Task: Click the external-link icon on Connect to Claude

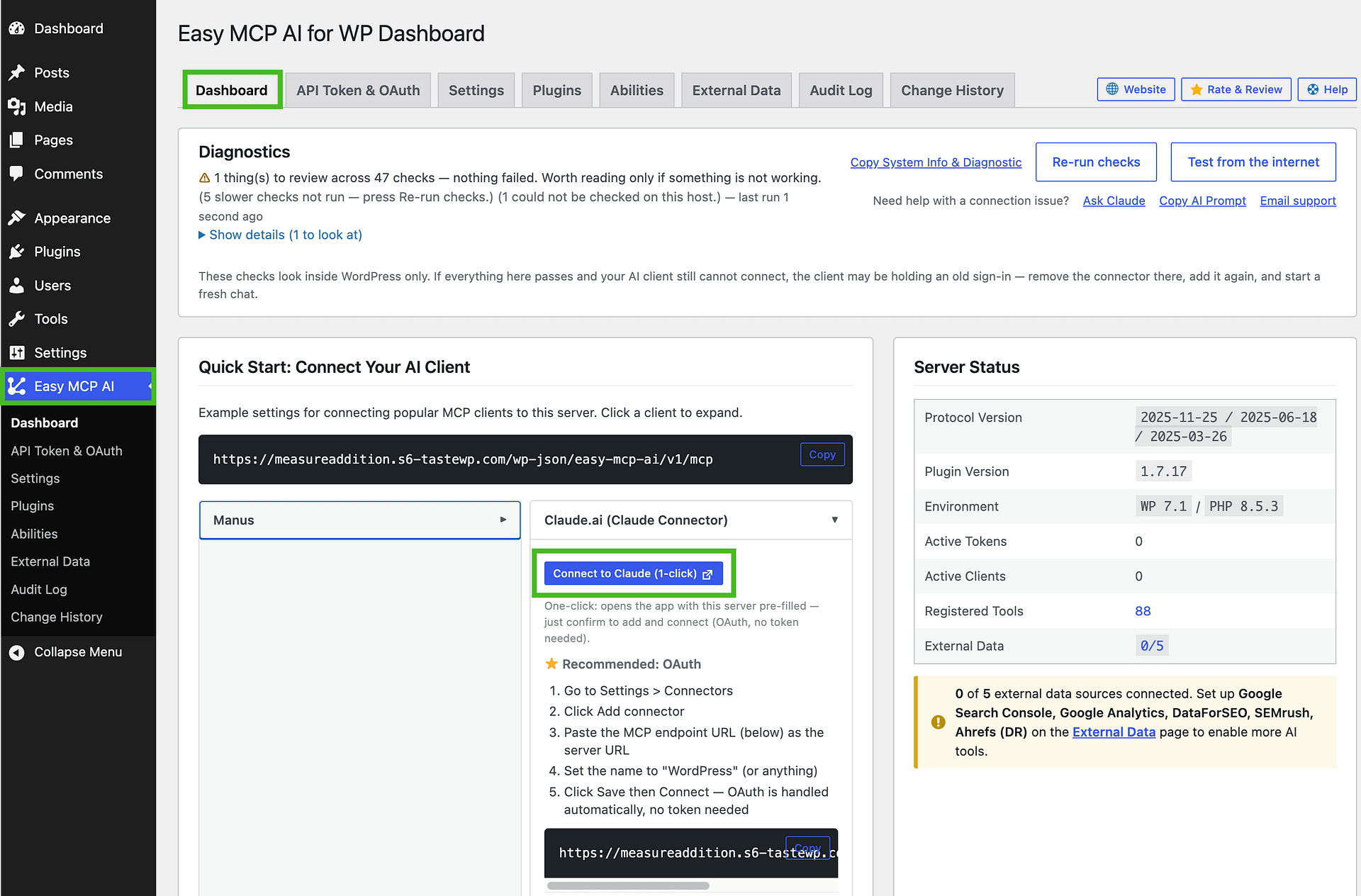Action: point(707,574)
